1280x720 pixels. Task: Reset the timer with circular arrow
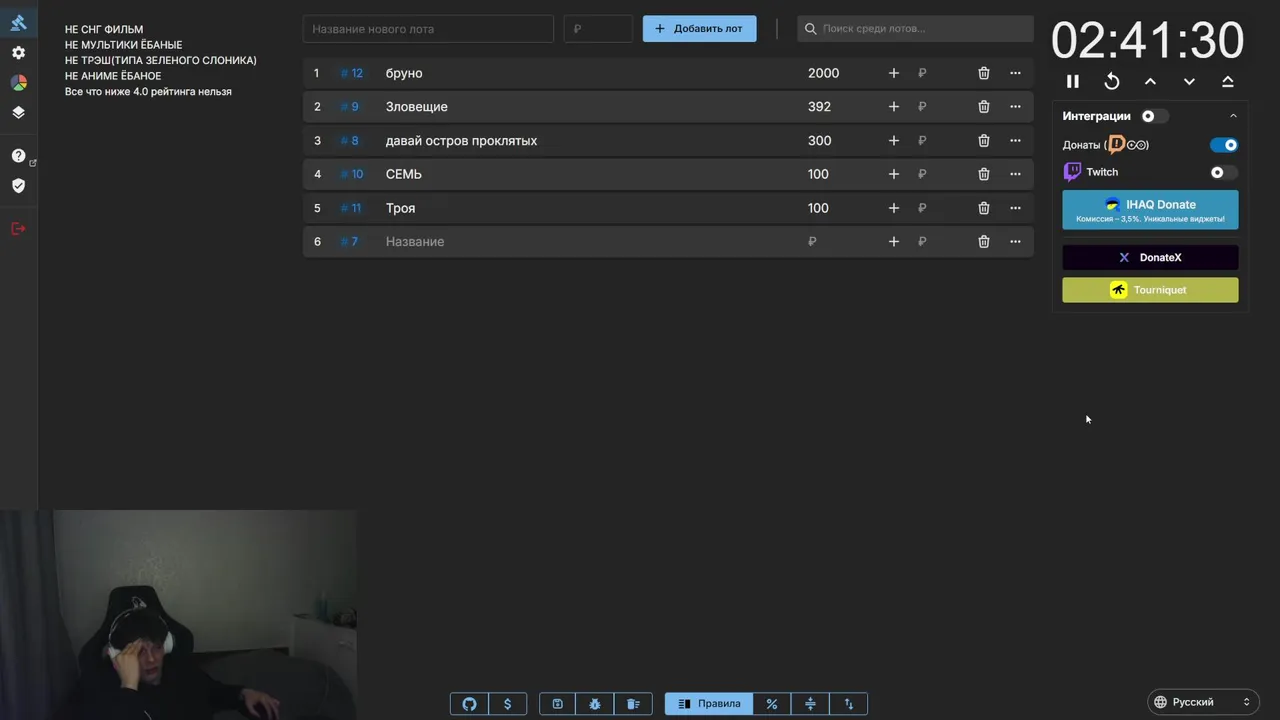tap(1112, 82)
